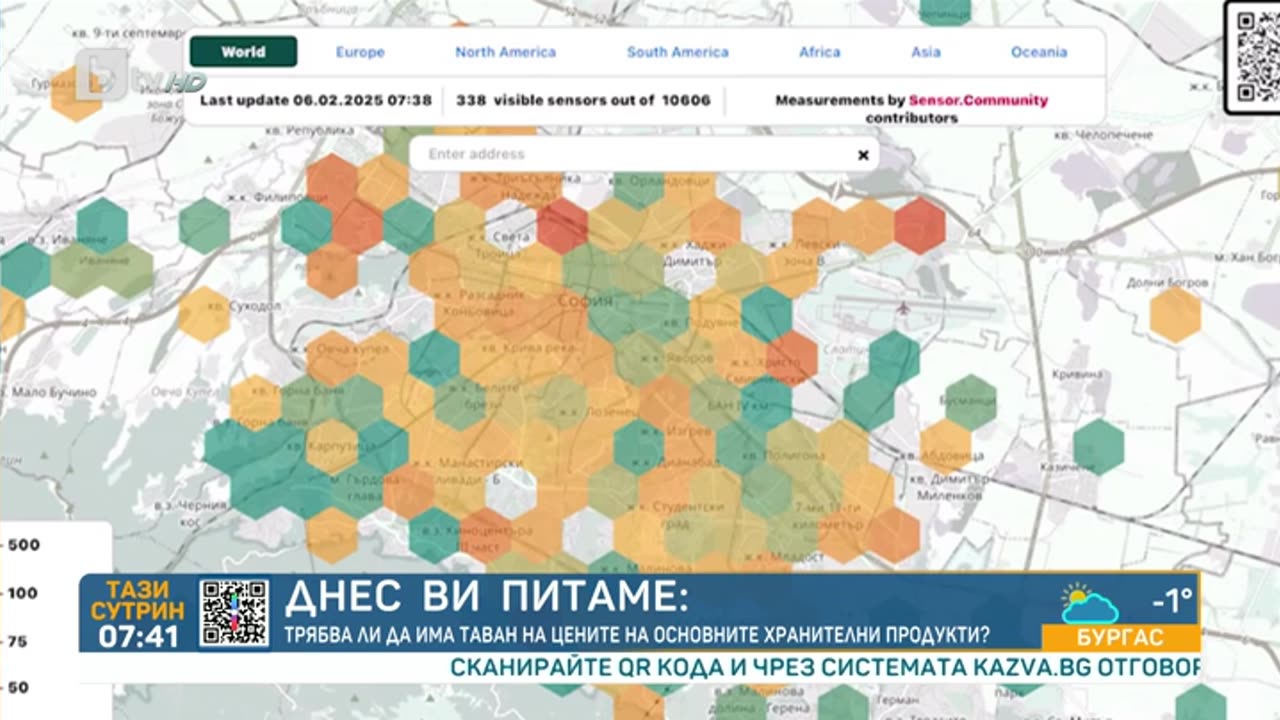The height and width of the screenshot is (720, 1280).
Task: Open the North America tab
Action: pos(505,52)
